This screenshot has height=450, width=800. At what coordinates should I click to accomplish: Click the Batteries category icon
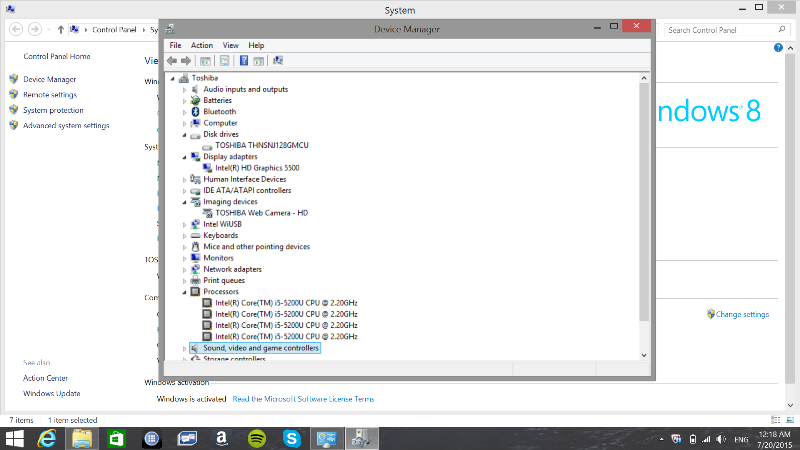click(195, 101)
